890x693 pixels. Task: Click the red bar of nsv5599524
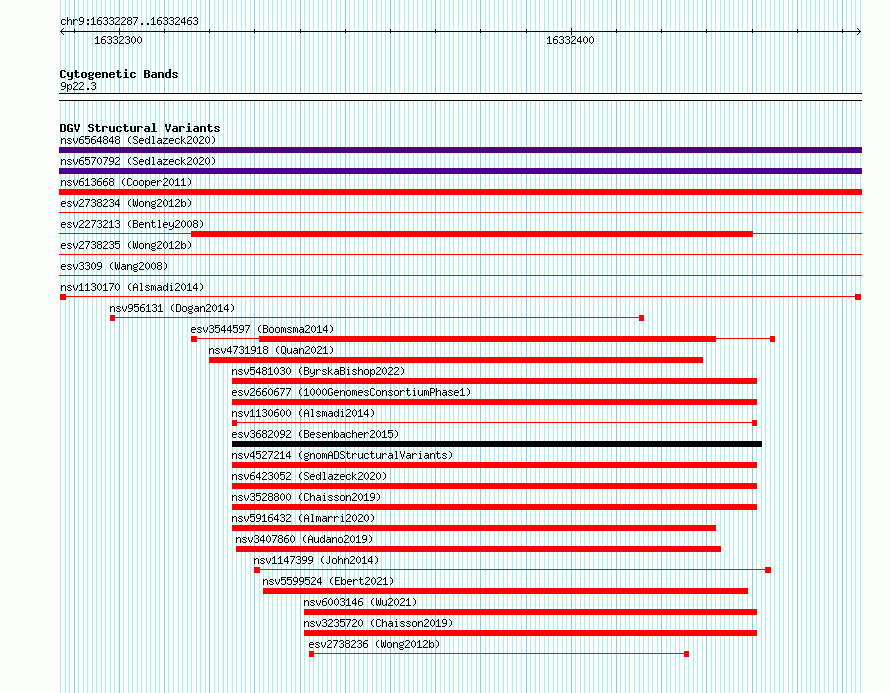(x=505, y=591)
